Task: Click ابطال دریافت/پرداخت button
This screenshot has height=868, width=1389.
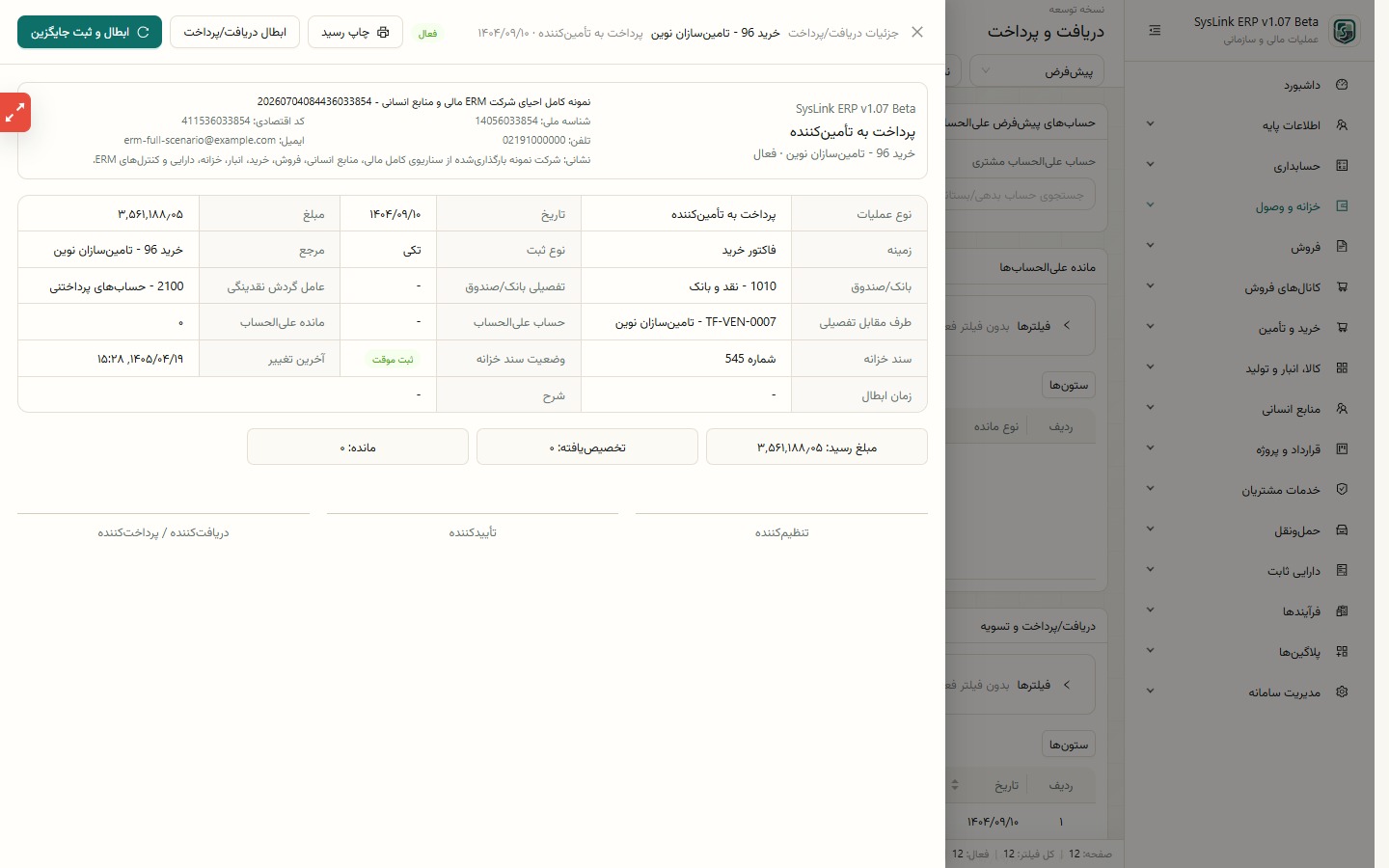Action: point(234,32)
